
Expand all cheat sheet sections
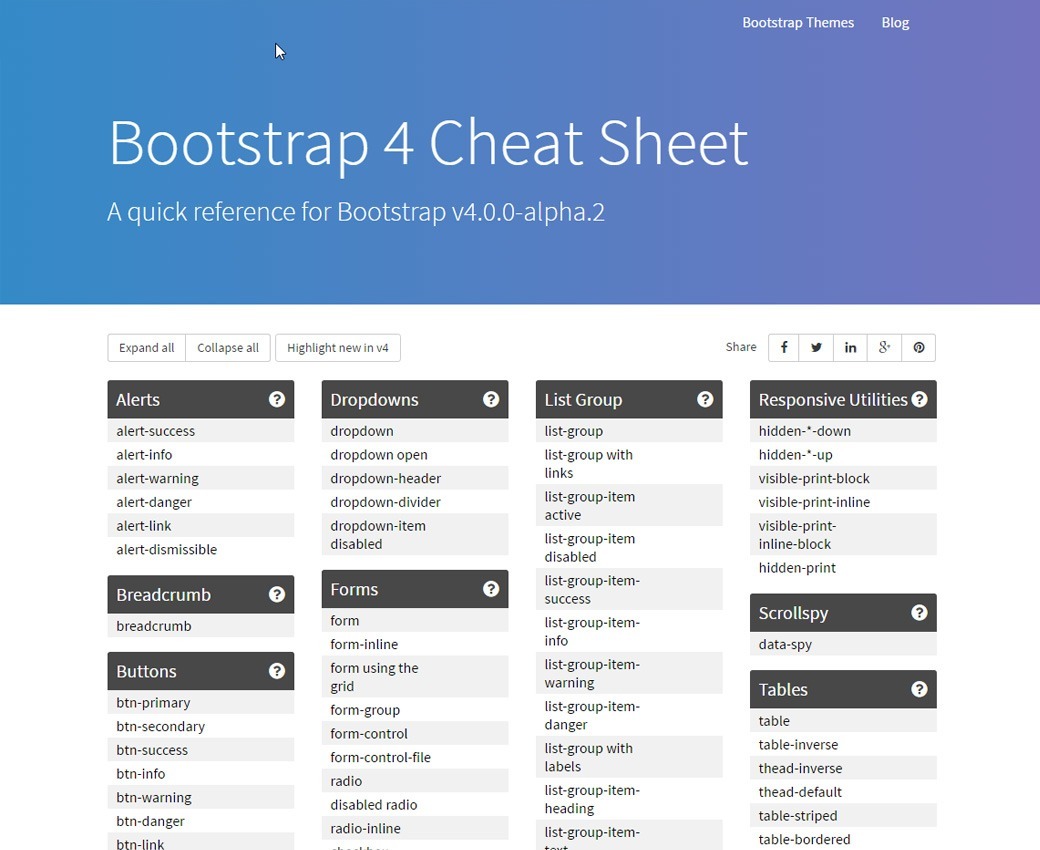click(146, 348)
